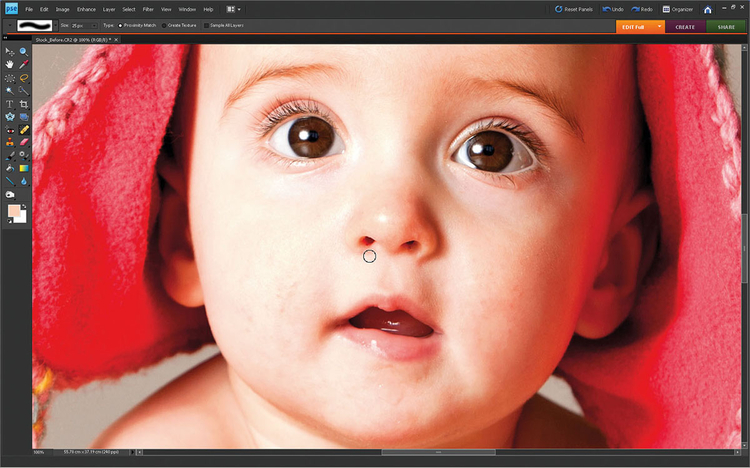Open the Home welcome screen icon
750x468 pixels.
coord(707,10)
